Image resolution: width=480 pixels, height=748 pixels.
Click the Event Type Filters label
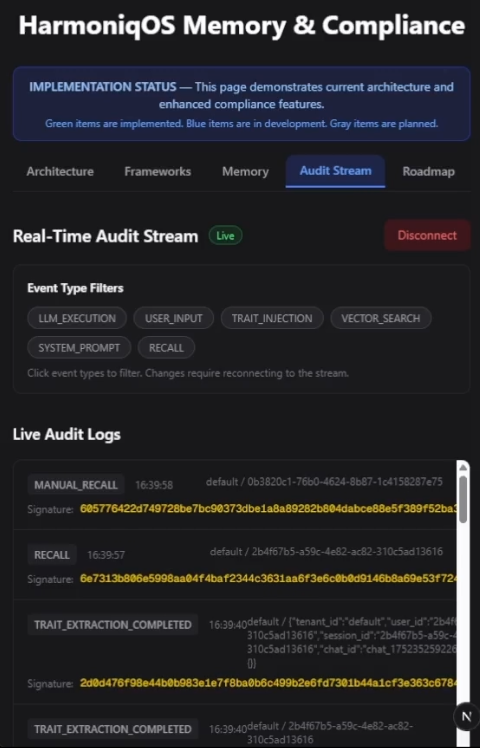pos(75,288)
